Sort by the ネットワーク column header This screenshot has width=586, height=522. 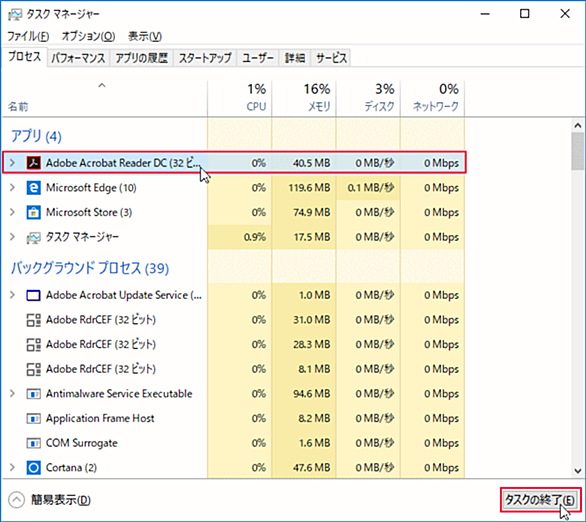[x=433, y=98]
